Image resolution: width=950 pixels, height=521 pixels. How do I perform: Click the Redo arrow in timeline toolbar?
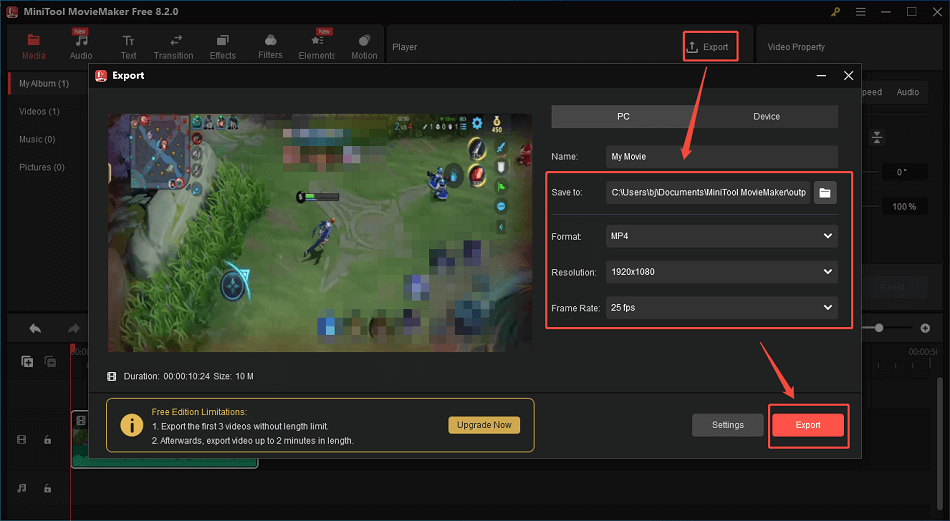pyautogui.click(x=73, y=328)
